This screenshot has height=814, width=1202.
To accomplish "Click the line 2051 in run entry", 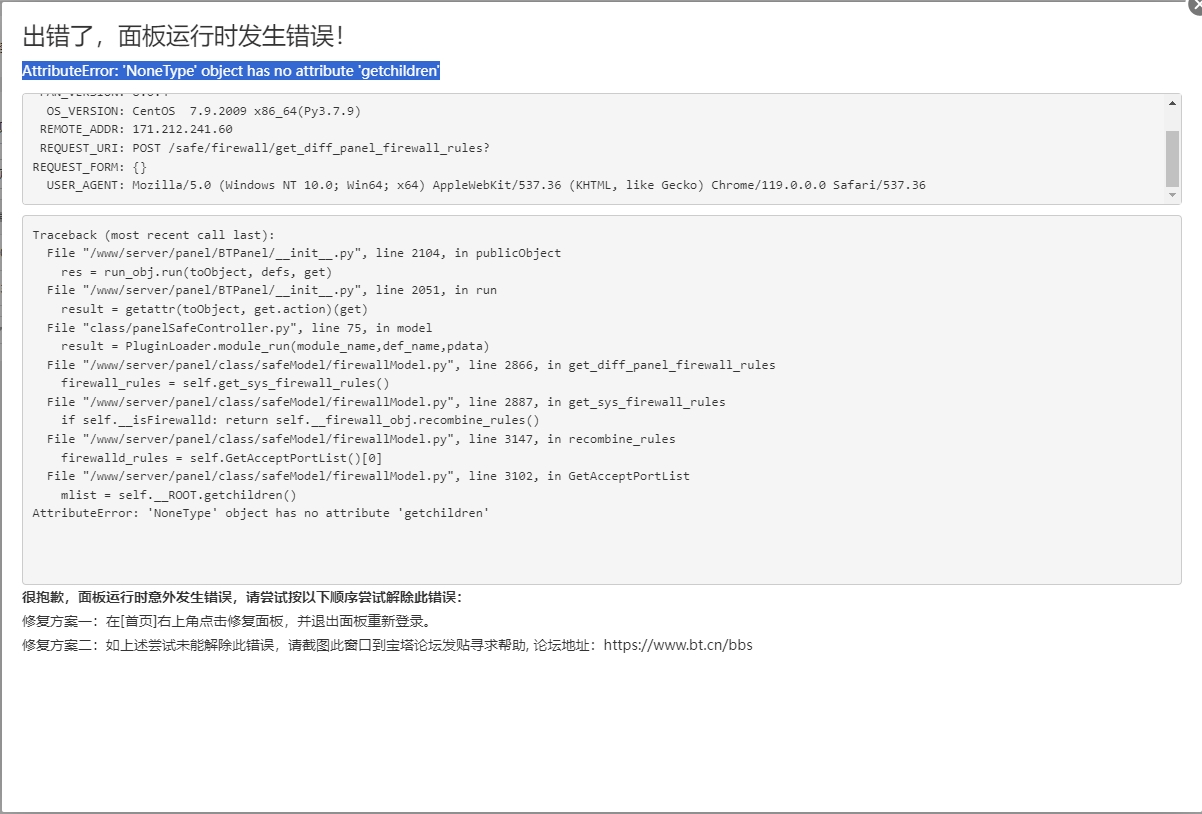I will point(271,290).
